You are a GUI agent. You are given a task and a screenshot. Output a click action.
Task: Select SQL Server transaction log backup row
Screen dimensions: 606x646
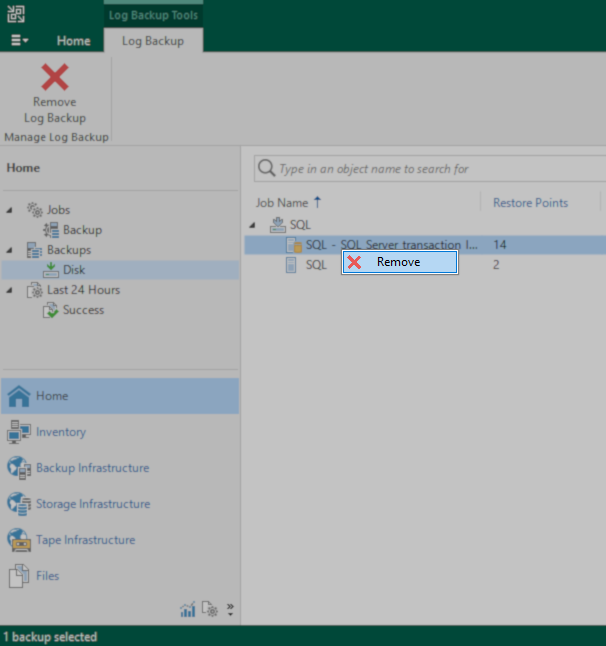(x=425, y=245)
